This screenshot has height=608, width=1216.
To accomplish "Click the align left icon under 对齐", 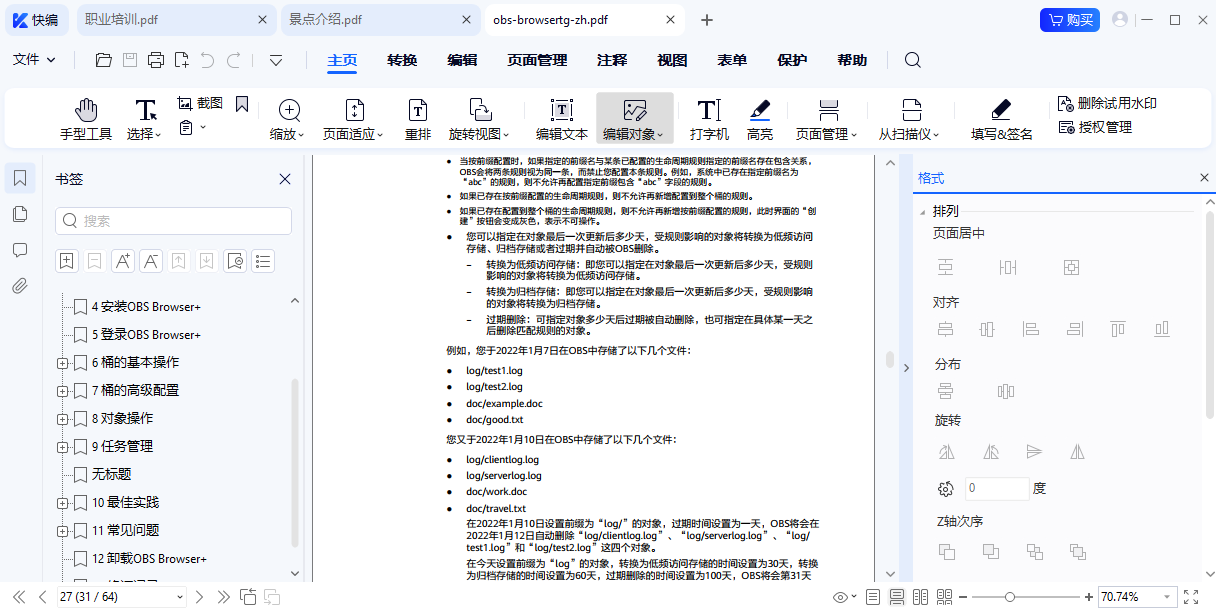I will 1032,329.
